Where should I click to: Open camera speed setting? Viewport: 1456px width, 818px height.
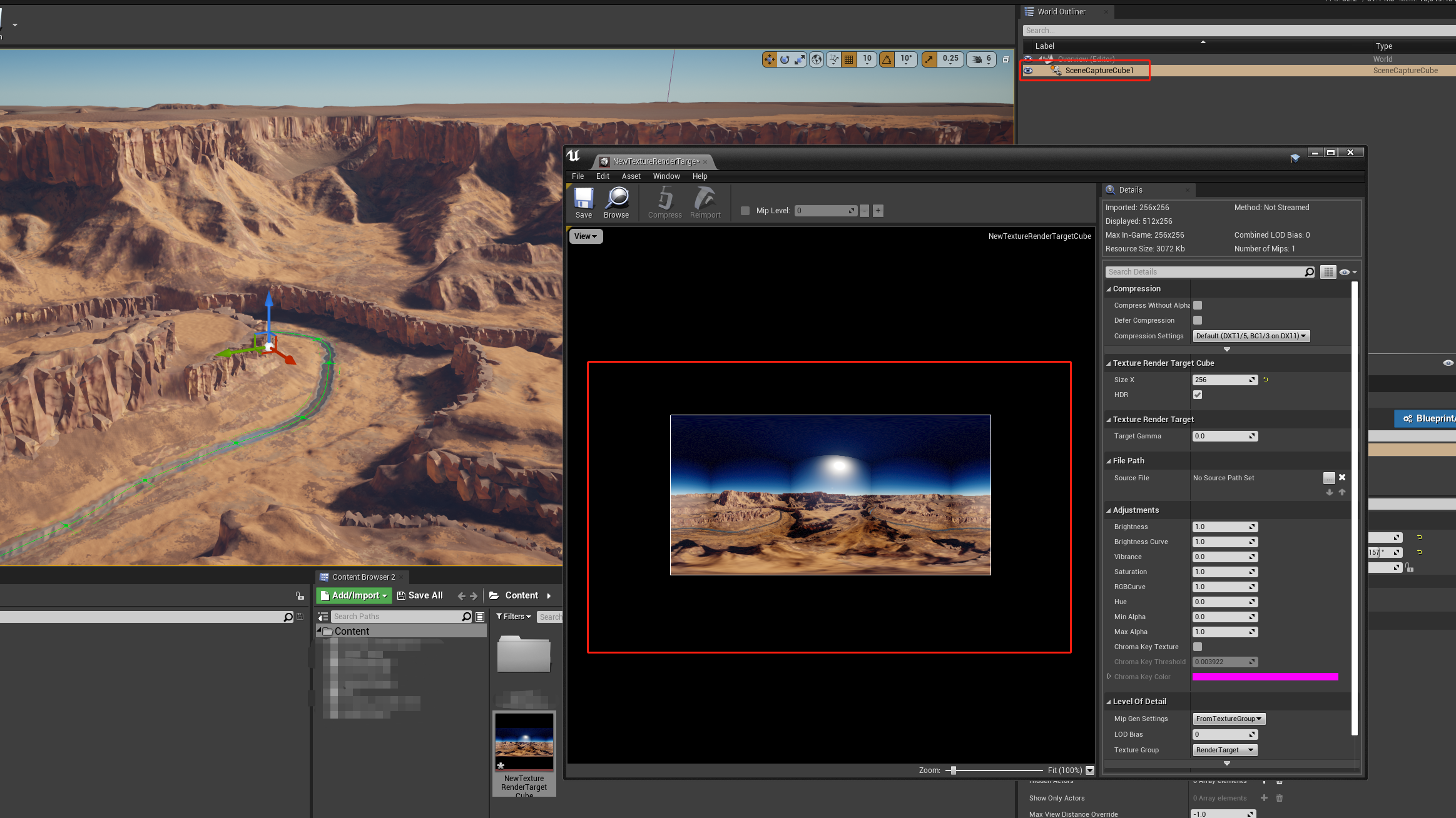coord(981,59)
